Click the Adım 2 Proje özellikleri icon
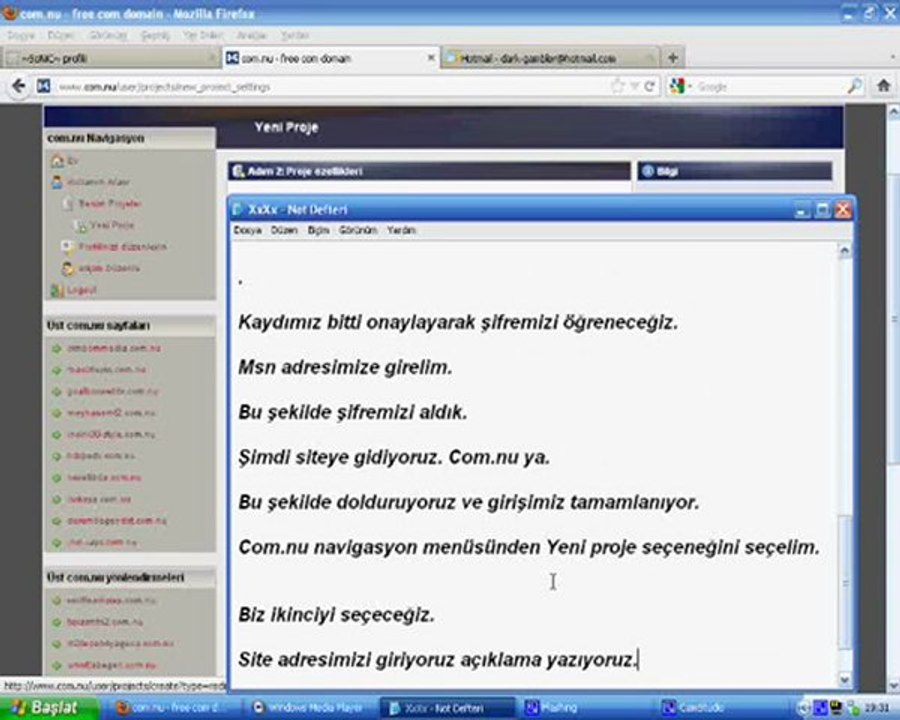The width and height of the screenshot is (900, 720). tap(238, 171)
